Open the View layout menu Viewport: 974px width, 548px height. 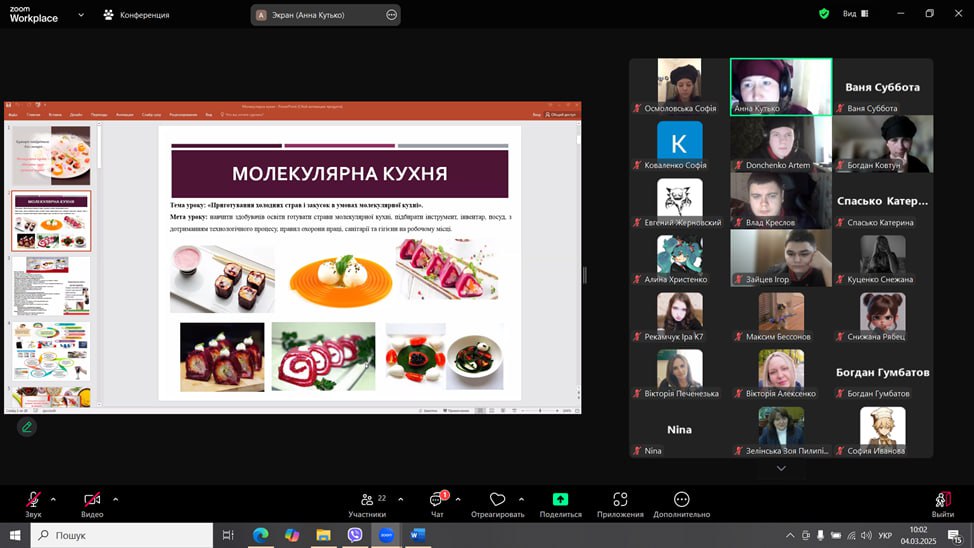855,14
